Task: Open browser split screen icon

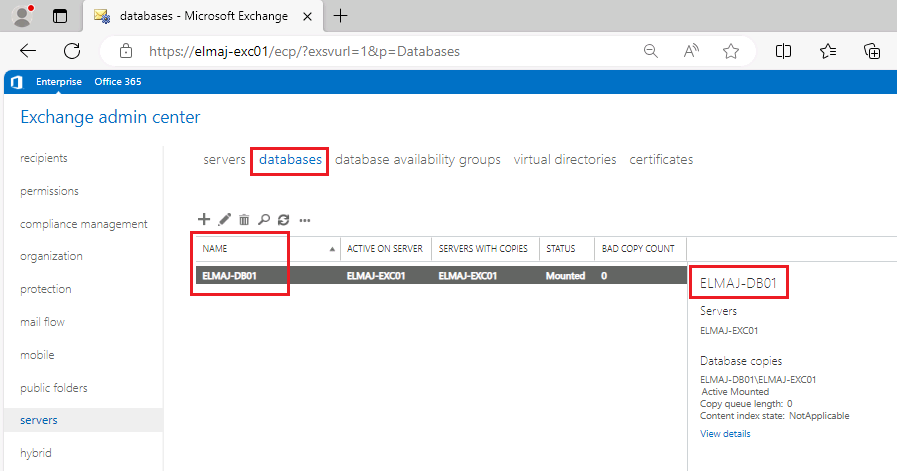Action: tap(784, 51)
